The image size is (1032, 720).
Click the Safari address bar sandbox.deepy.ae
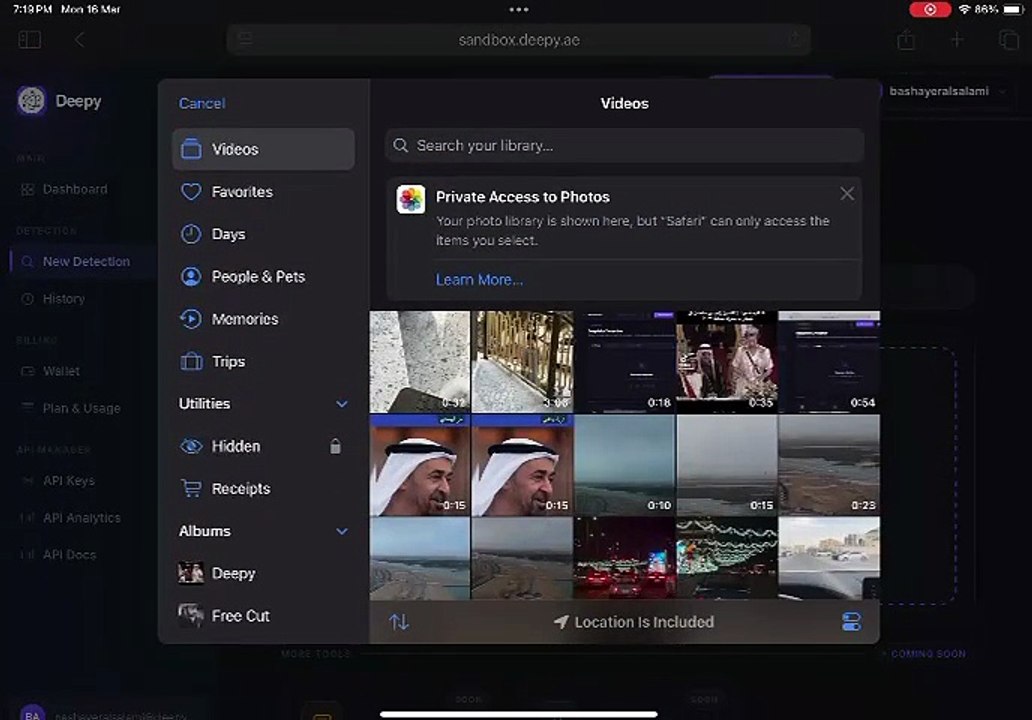click(519, 40)
